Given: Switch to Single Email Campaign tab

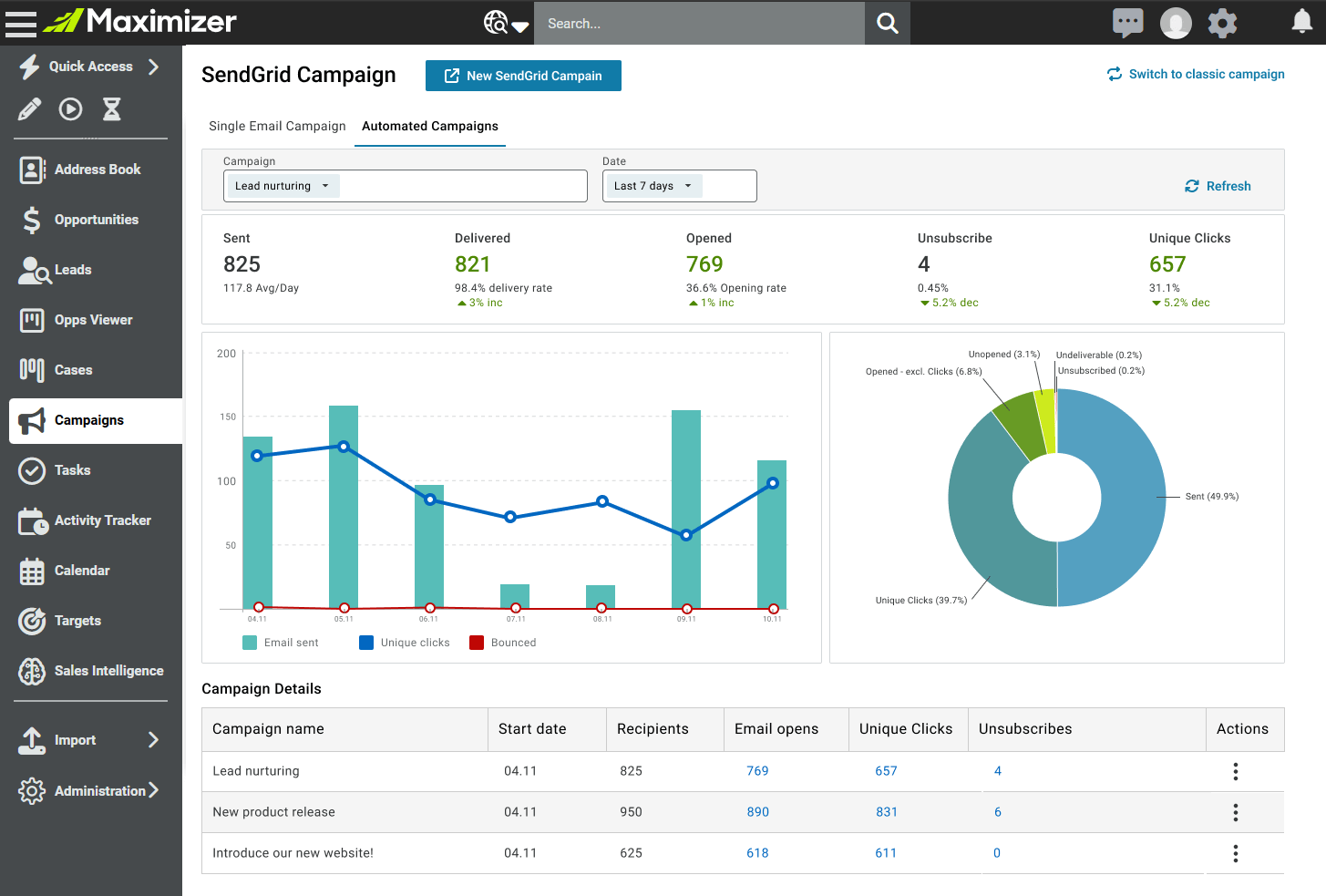Looking at the screenshot, I should (277, 126).
